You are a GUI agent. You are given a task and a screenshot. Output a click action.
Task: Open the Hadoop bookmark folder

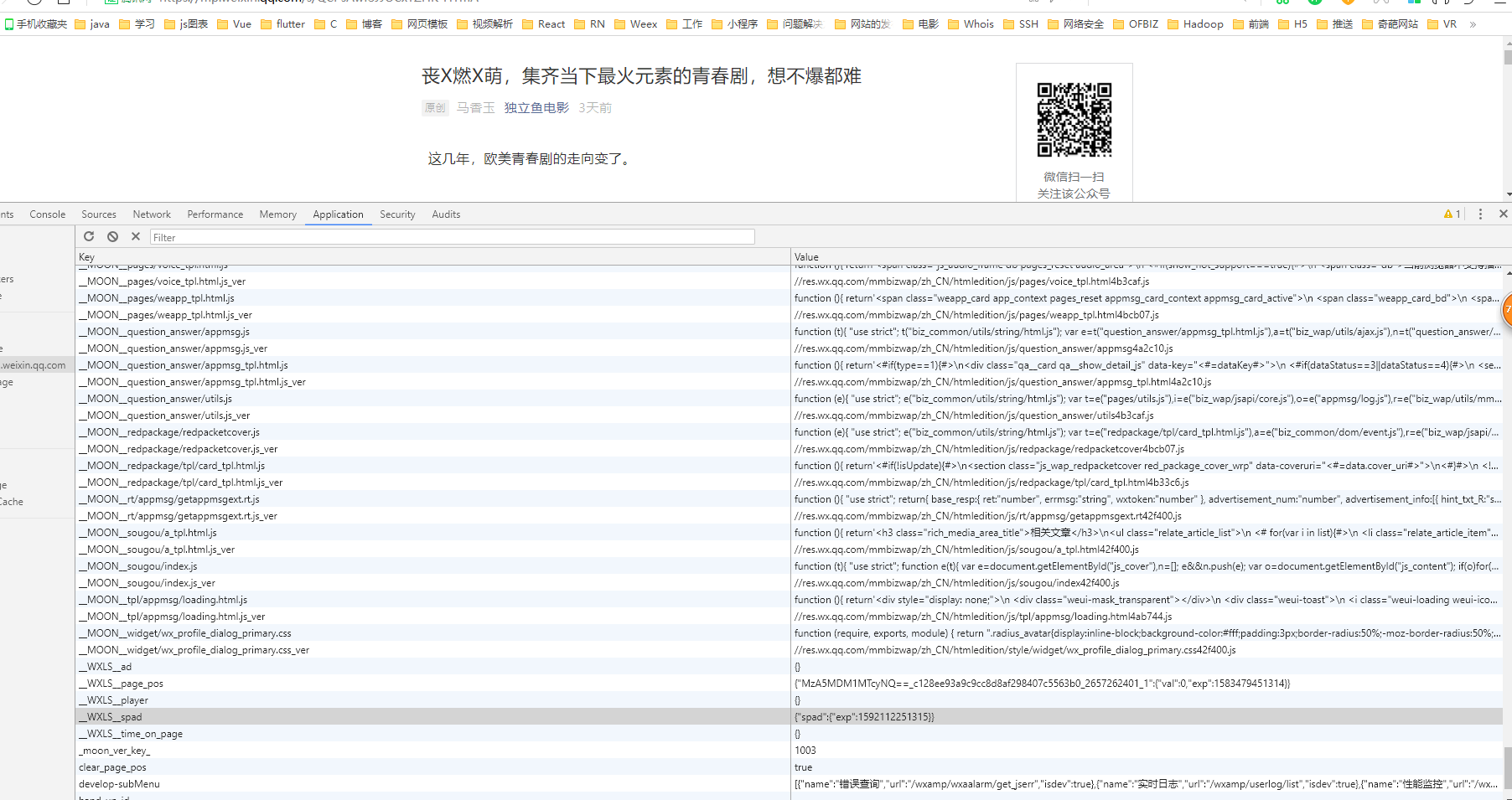coord(1195,24)
